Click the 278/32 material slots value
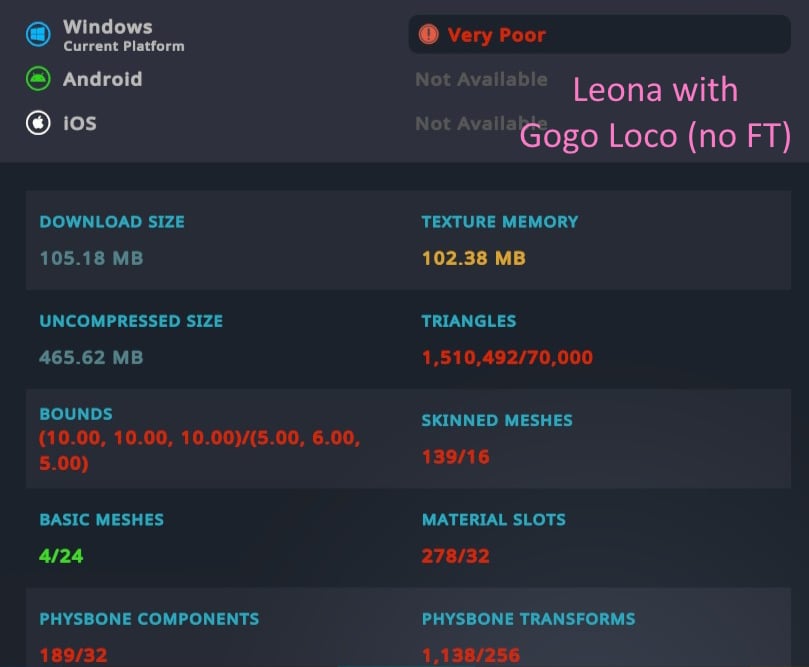809x667 pixels. pyautogui.click(x=456, y=556)
